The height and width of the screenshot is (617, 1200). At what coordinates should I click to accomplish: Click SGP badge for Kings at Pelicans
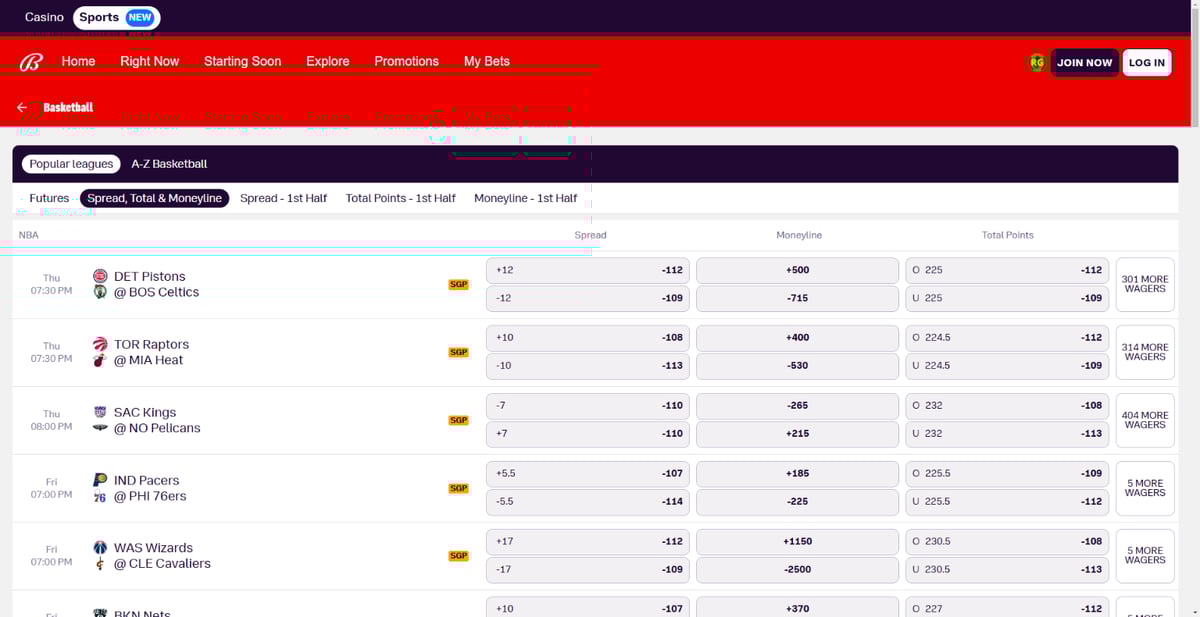458,420
